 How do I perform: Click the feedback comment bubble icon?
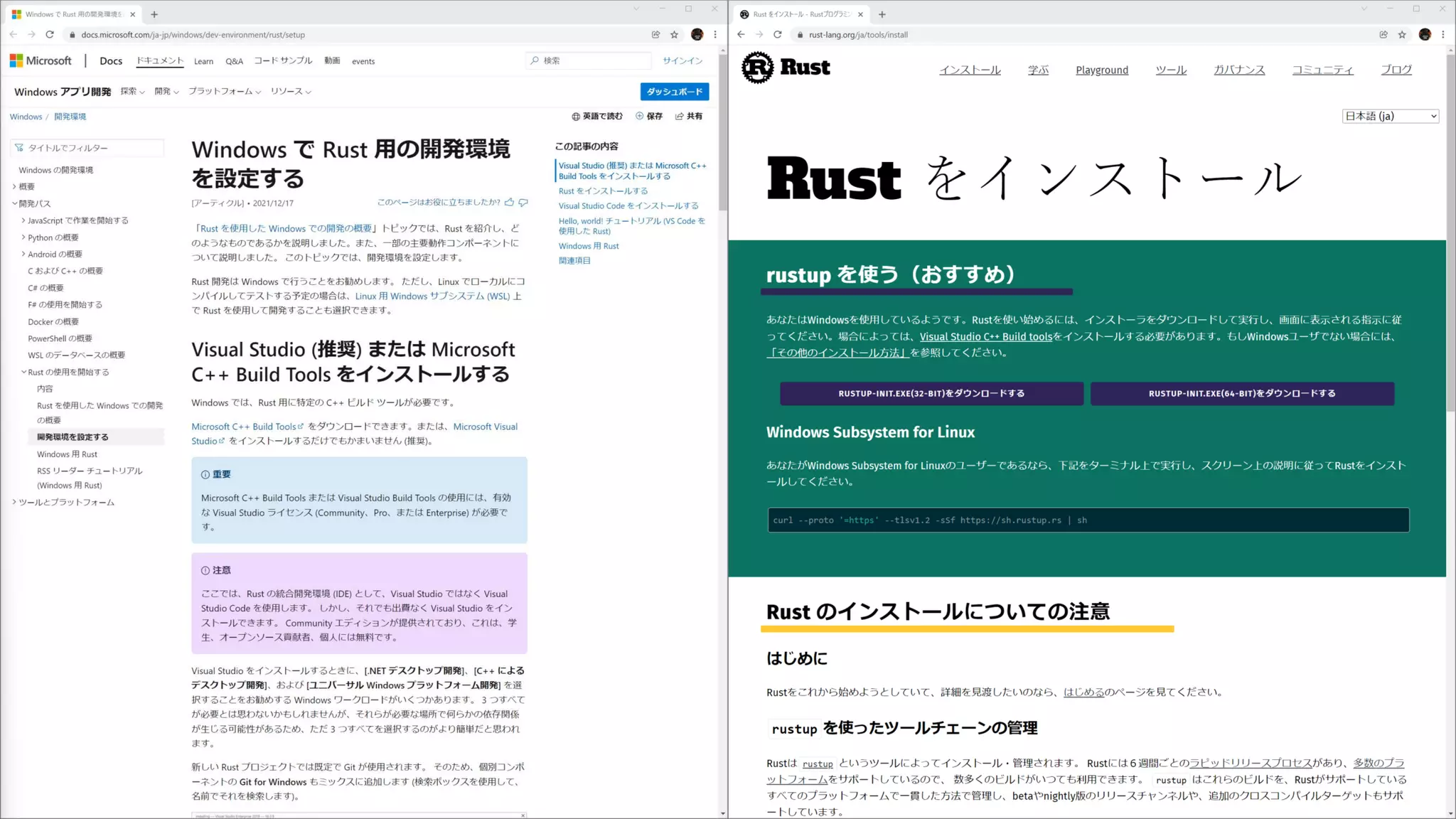[x=523, y=203]
